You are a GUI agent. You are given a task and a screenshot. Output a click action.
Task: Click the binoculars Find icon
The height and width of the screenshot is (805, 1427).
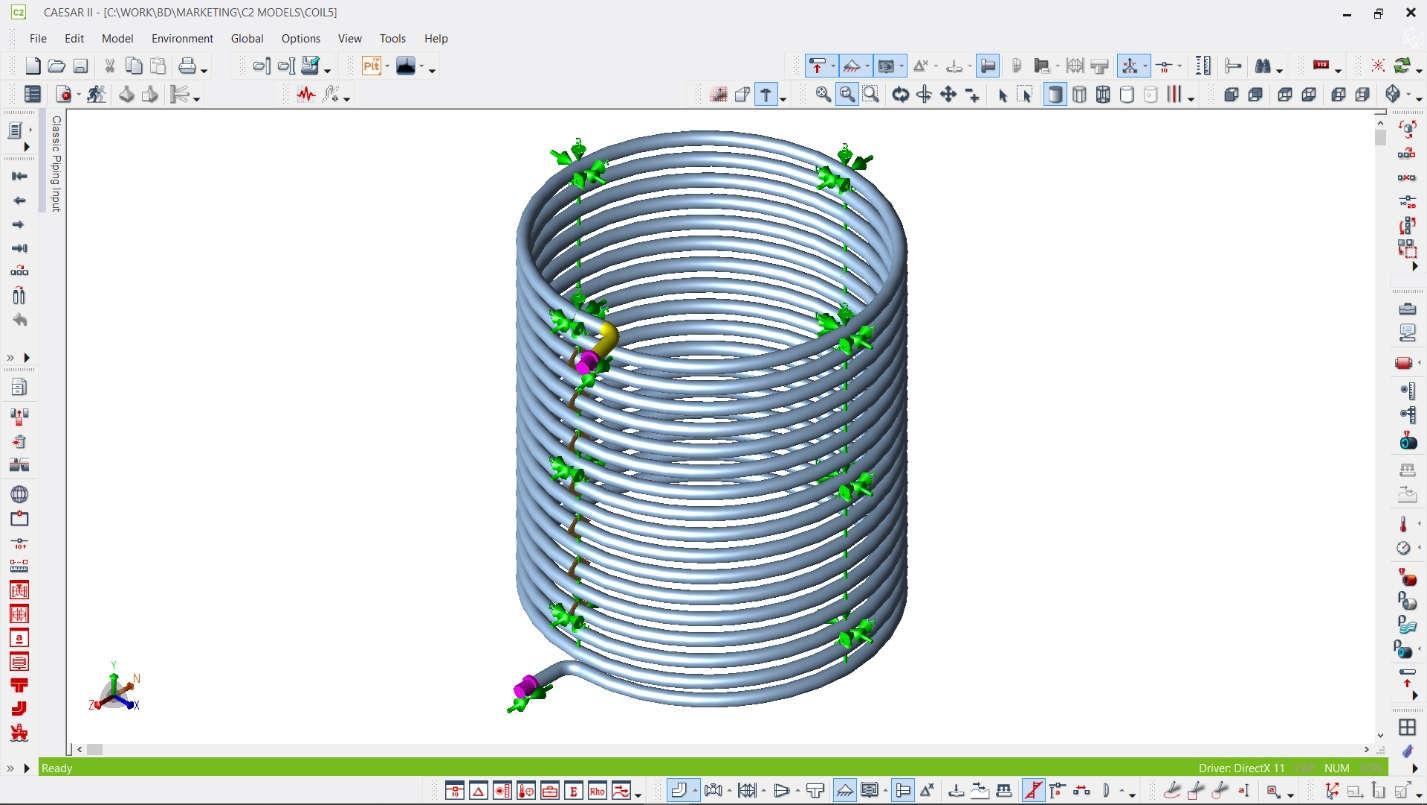click(1263, 66)
